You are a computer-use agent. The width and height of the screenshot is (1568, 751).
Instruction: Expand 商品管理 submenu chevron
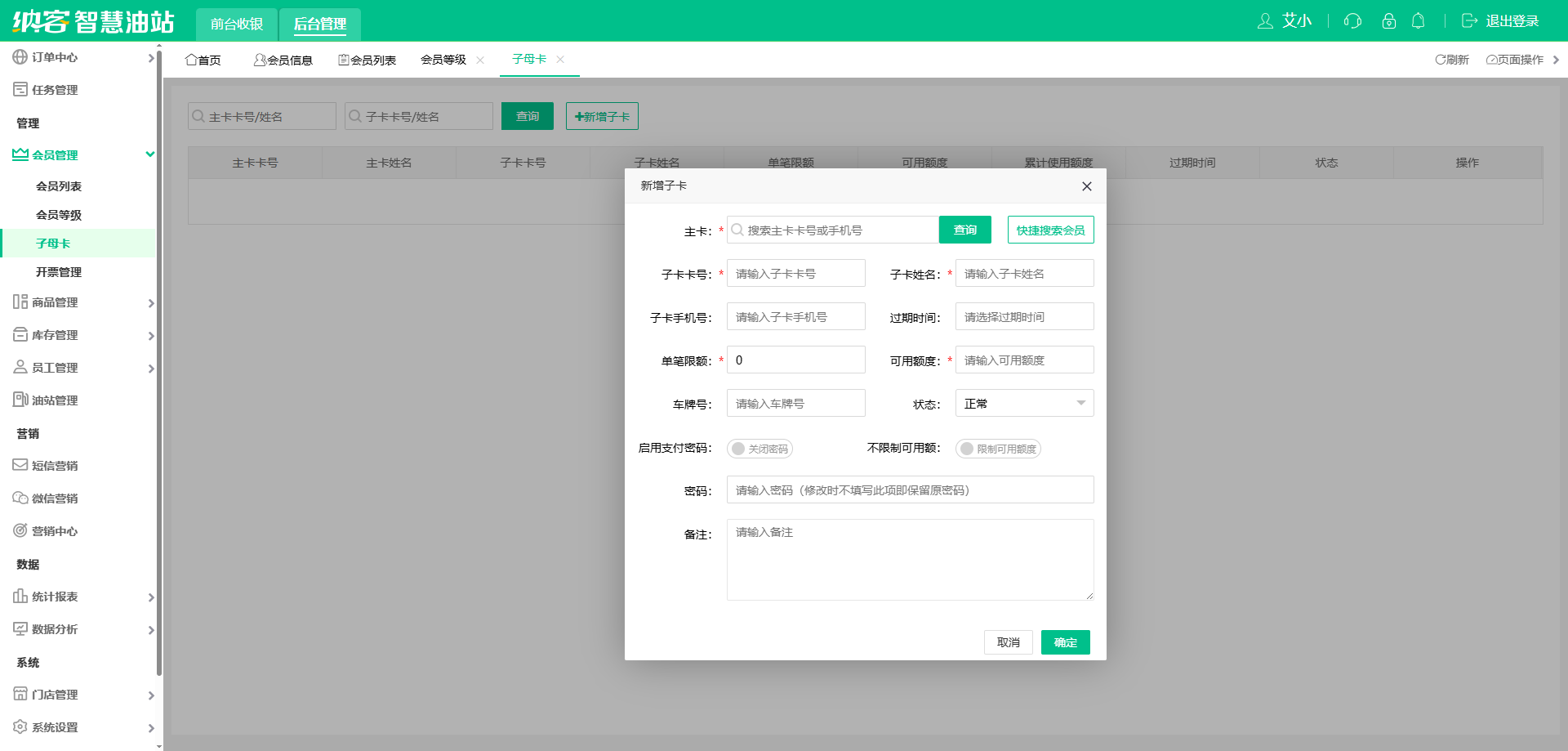click(x=151, y=303)
